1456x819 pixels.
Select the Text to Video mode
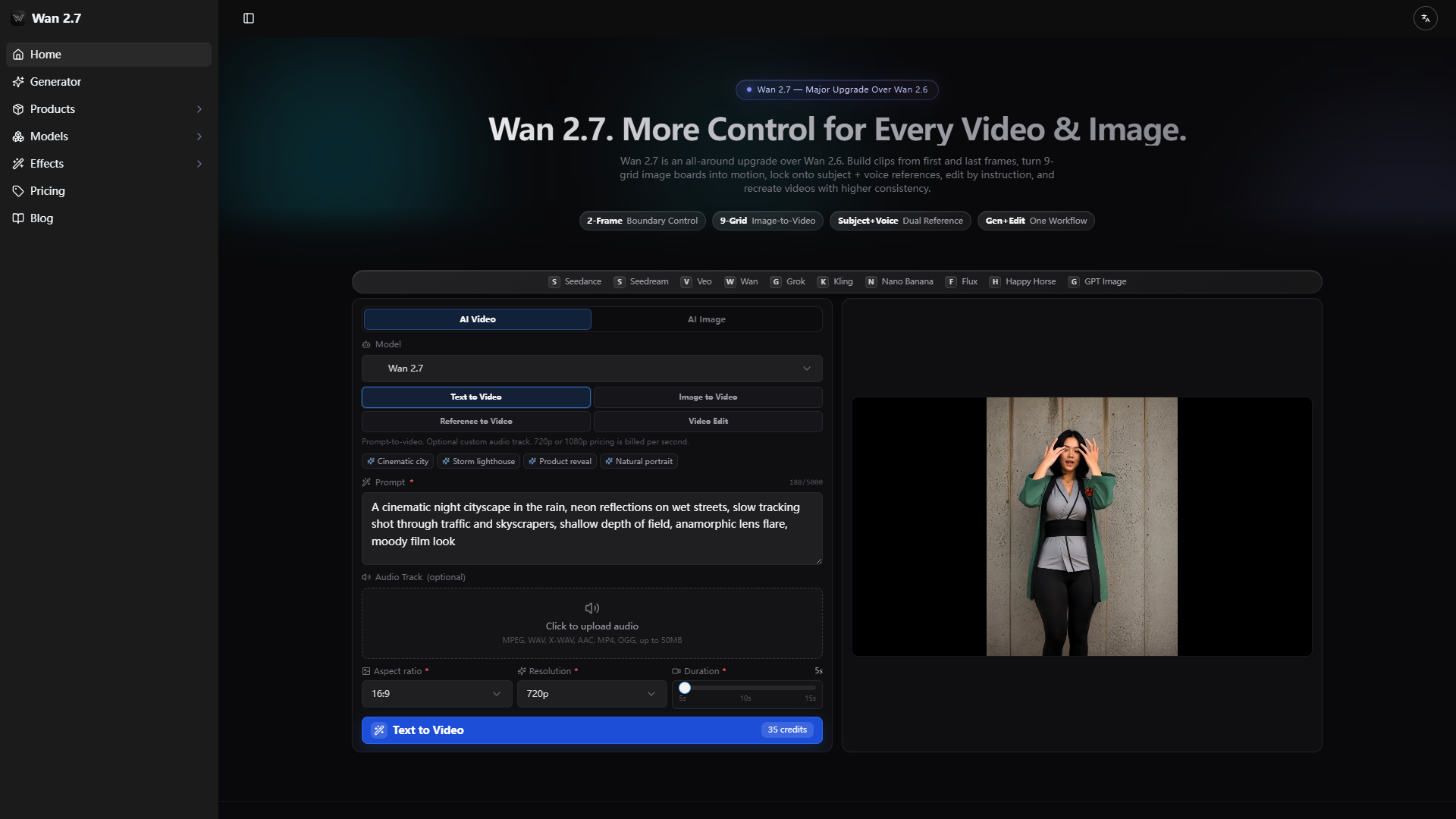476,397
